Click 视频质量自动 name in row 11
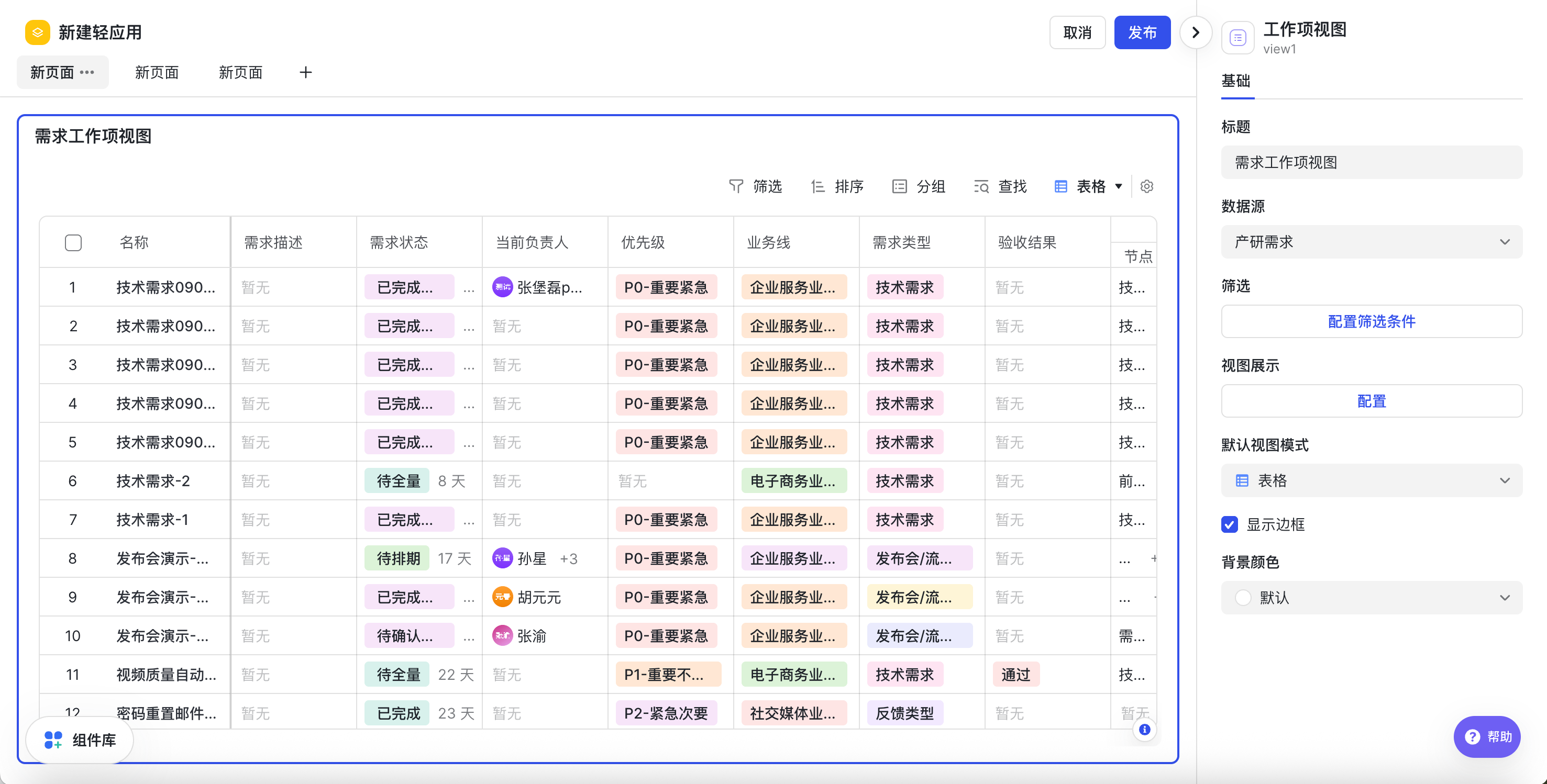The height and width of the screenshot is (784, 1547). pyautogui.click(x=167, y=675)
